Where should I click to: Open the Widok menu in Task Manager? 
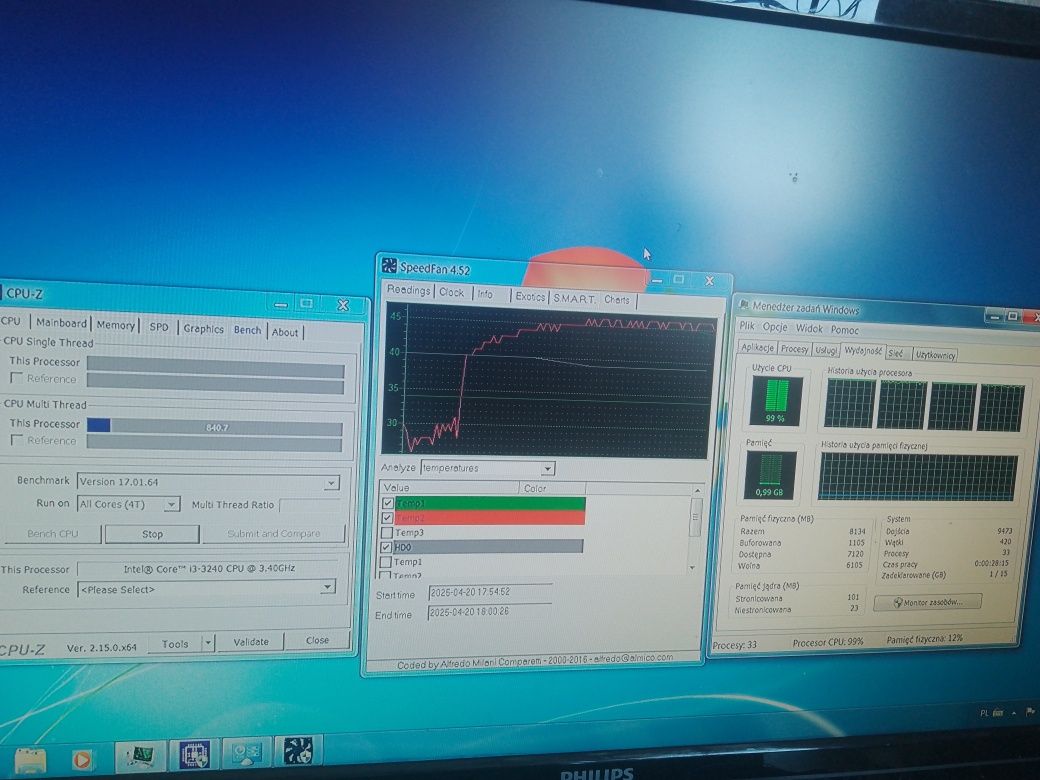[809, 328]
